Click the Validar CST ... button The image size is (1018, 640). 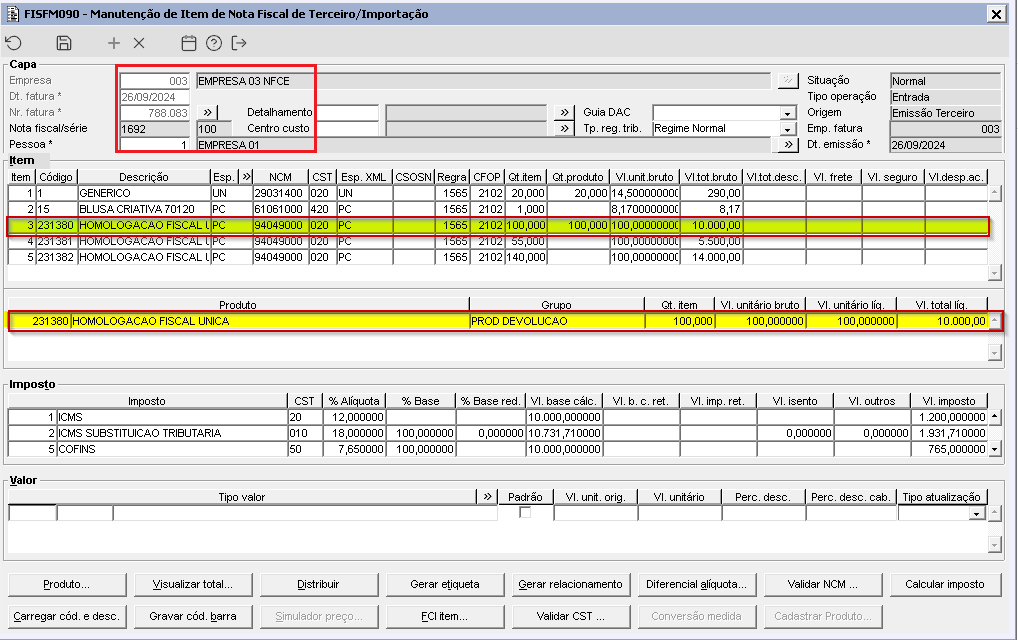pos(571,616)
